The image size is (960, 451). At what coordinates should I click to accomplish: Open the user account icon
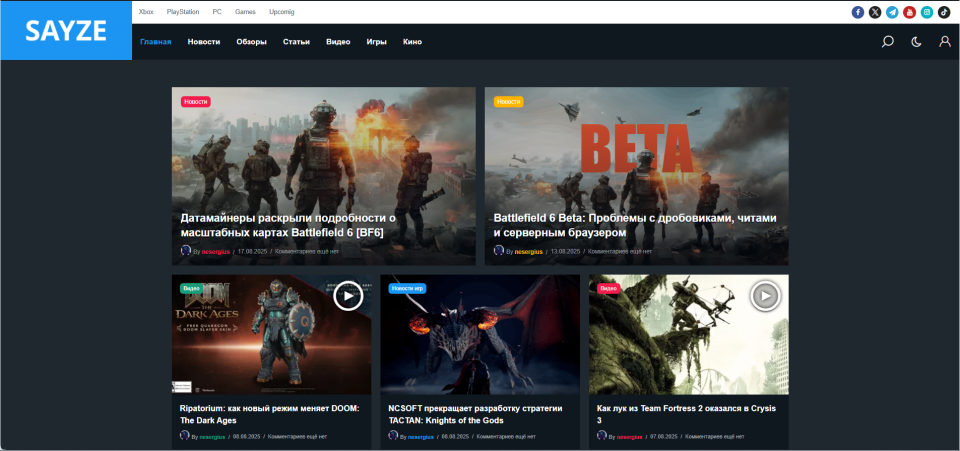[945, 42]
